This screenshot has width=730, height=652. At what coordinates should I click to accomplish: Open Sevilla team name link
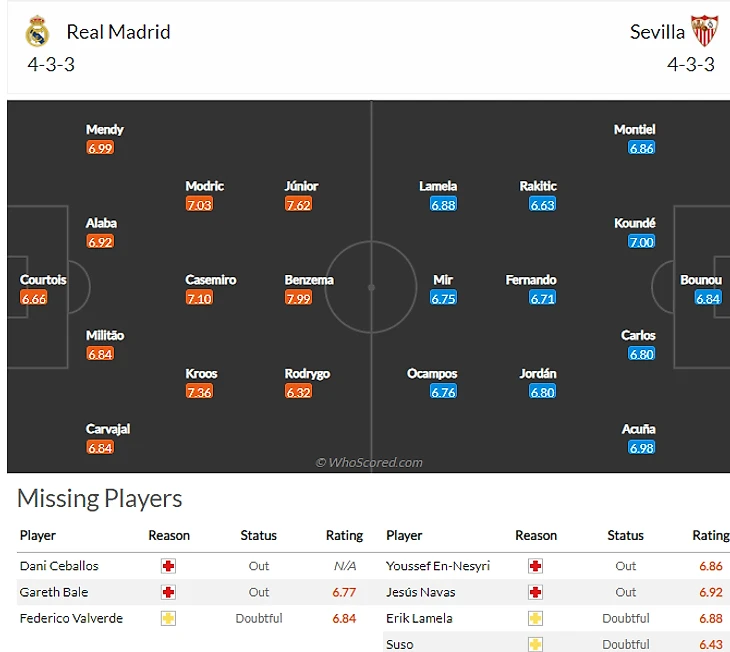tap(657, 32)
